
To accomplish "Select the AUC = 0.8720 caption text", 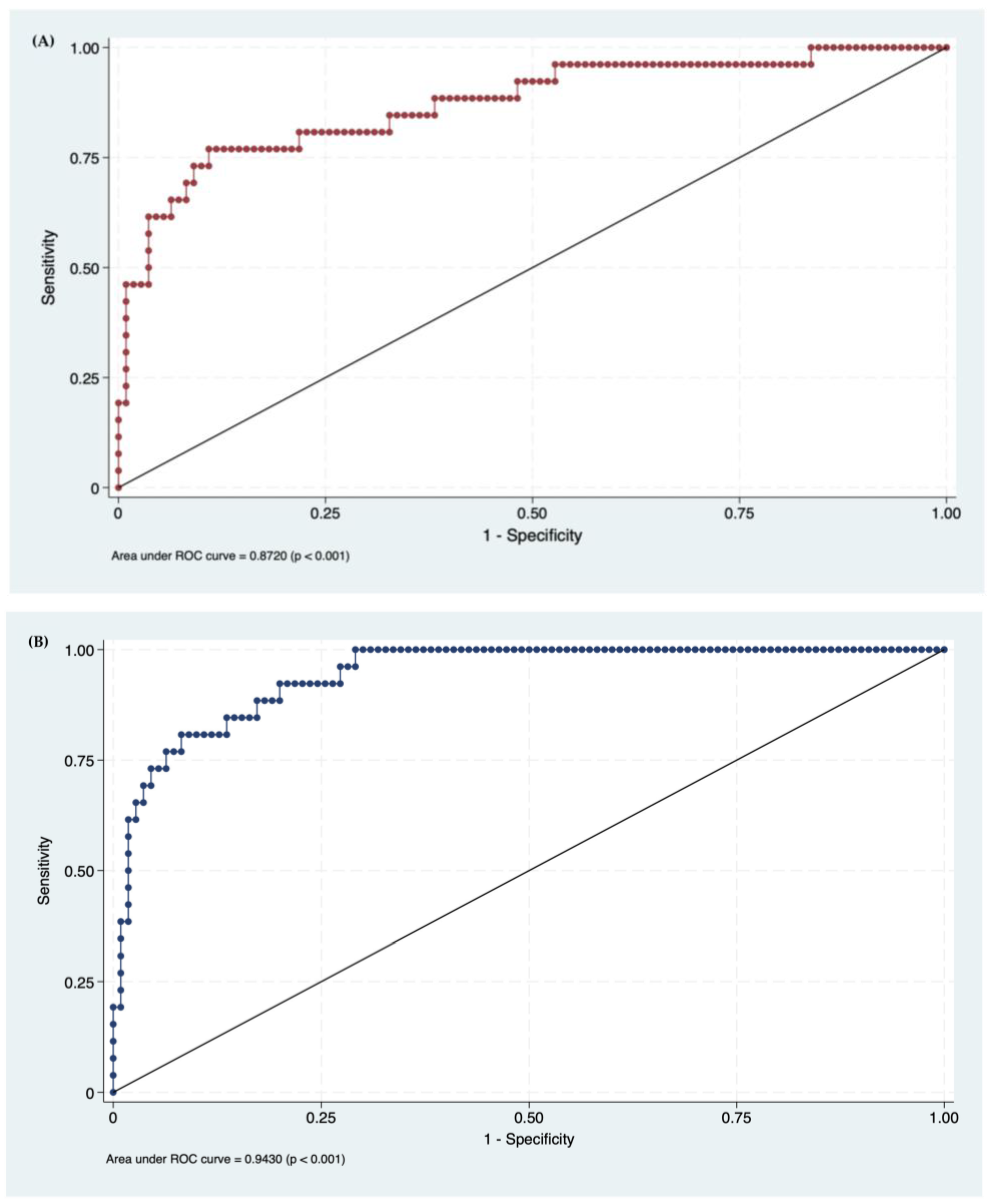I will [230, 555].
